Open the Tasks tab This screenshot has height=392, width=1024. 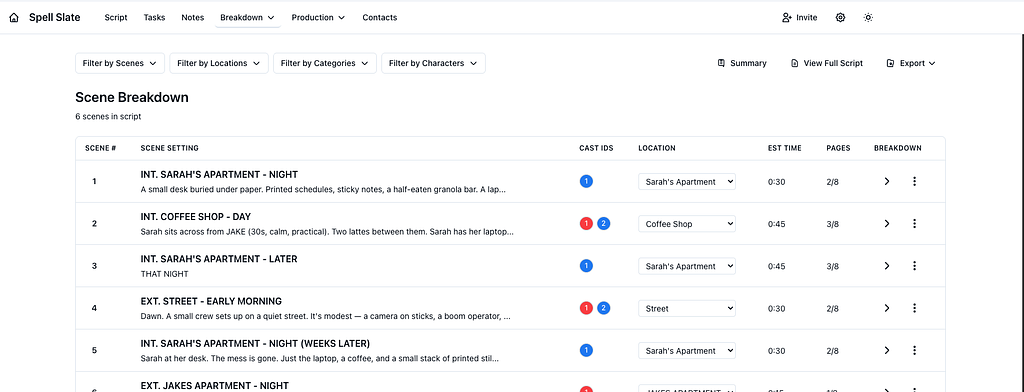(154, 18)
